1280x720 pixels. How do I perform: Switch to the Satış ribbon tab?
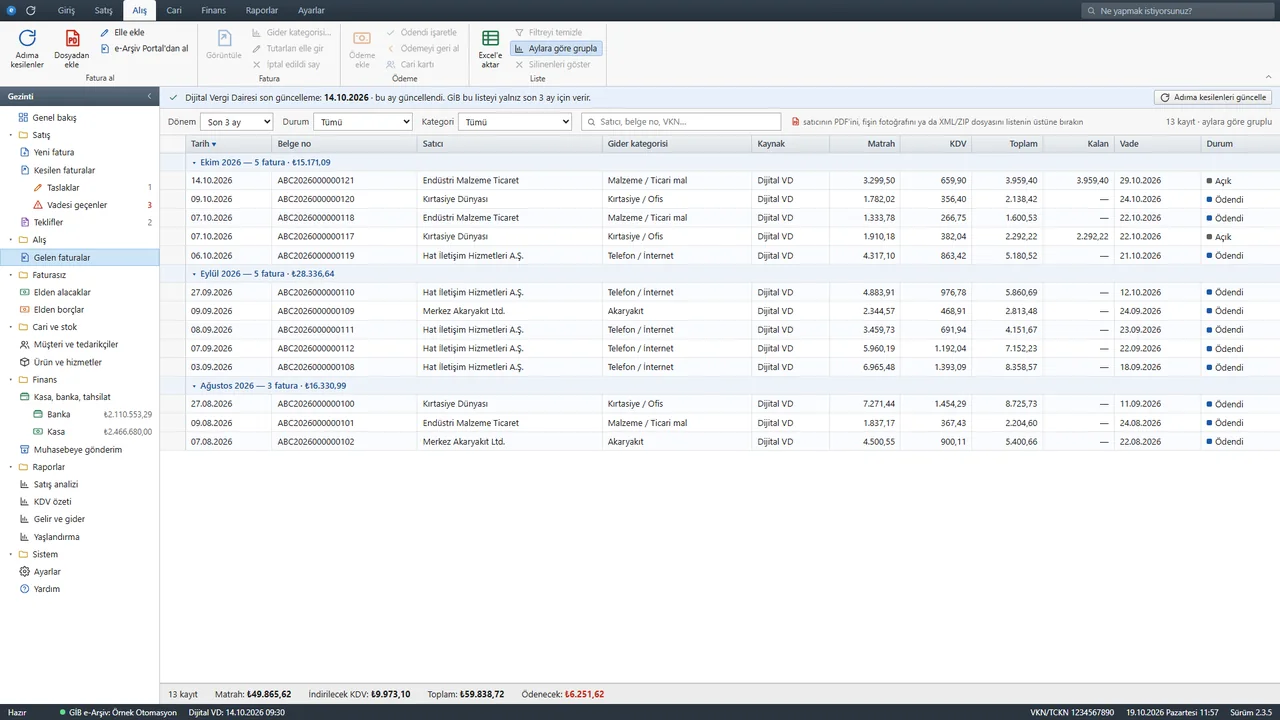(103, 10)
